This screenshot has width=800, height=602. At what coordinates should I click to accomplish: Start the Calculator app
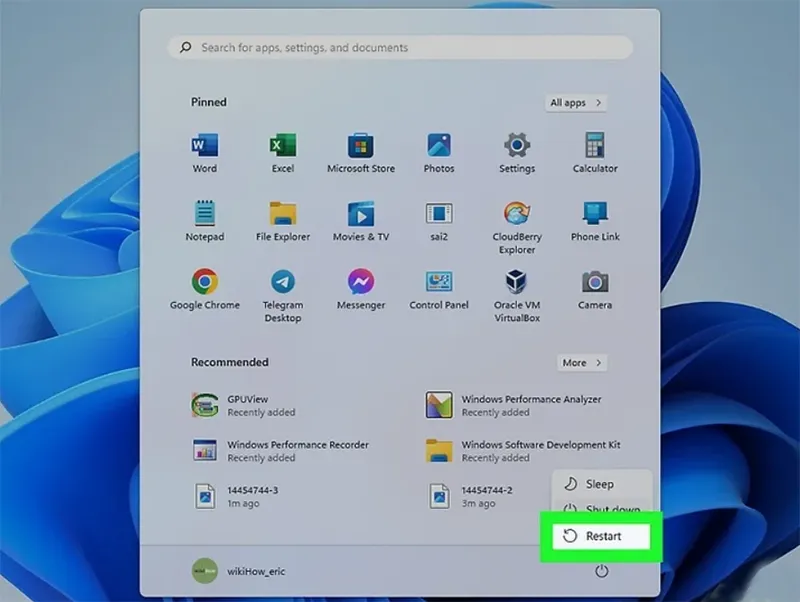pos(594,150)
